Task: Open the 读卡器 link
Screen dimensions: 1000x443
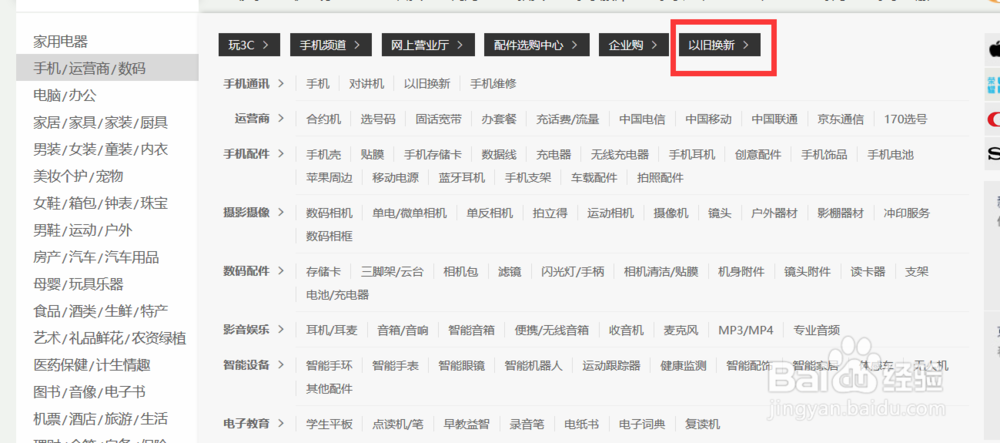Action: coord(868,272)
